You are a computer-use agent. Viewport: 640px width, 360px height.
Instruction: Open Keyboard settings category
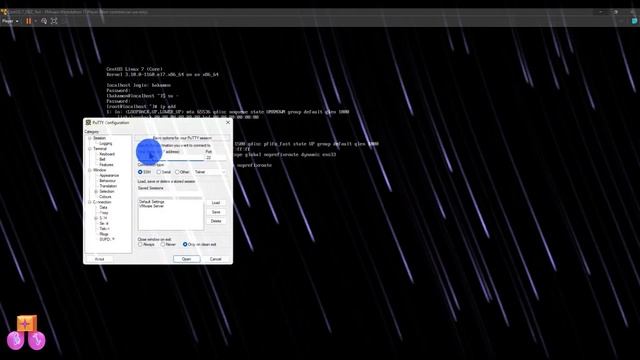[107, 154]
